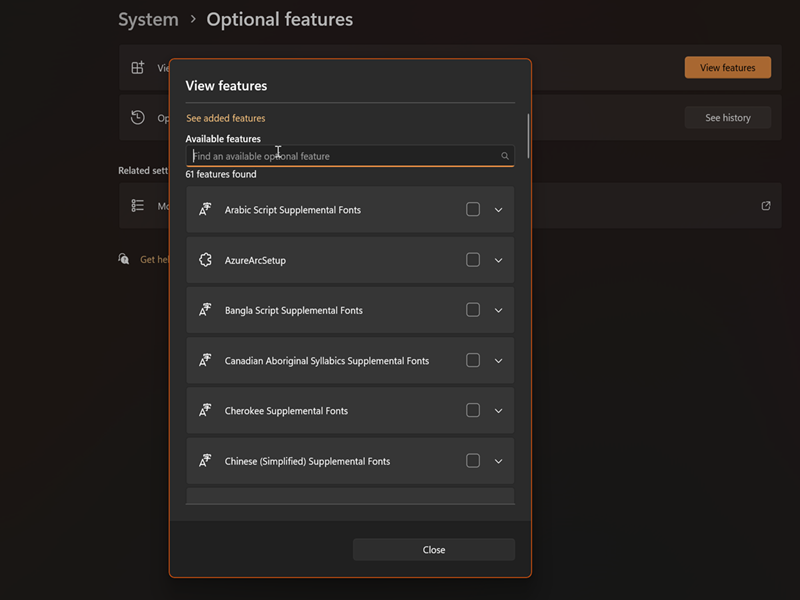Click the See history button
Image resolution: width=800 pixels, height=600 pixels.
click(727, 118)
